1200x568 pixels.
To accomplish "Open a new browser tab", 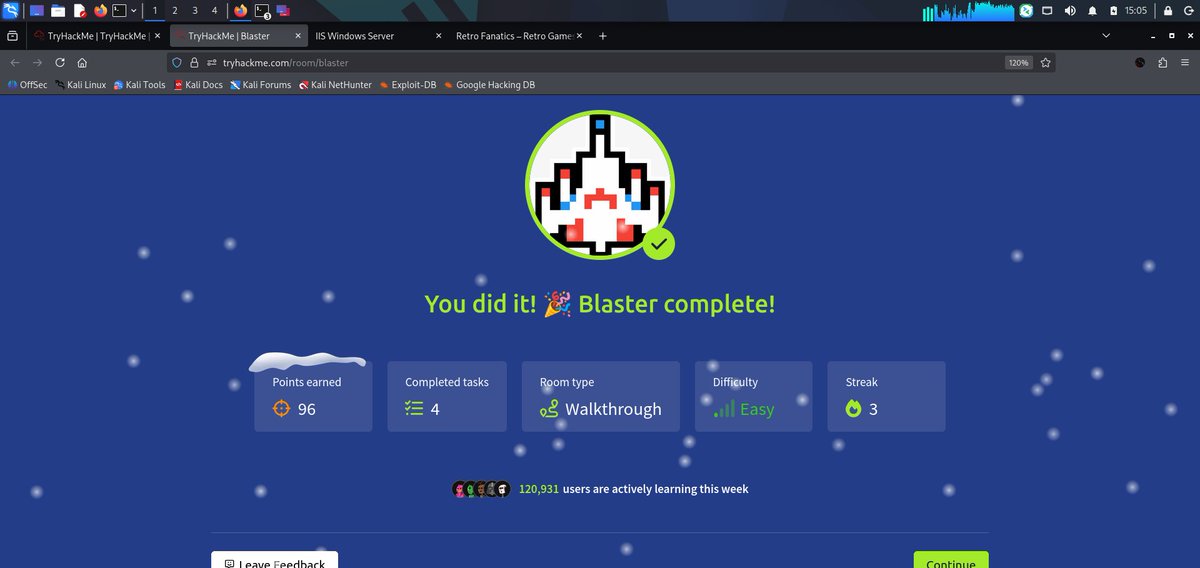I will pos(602,35).
